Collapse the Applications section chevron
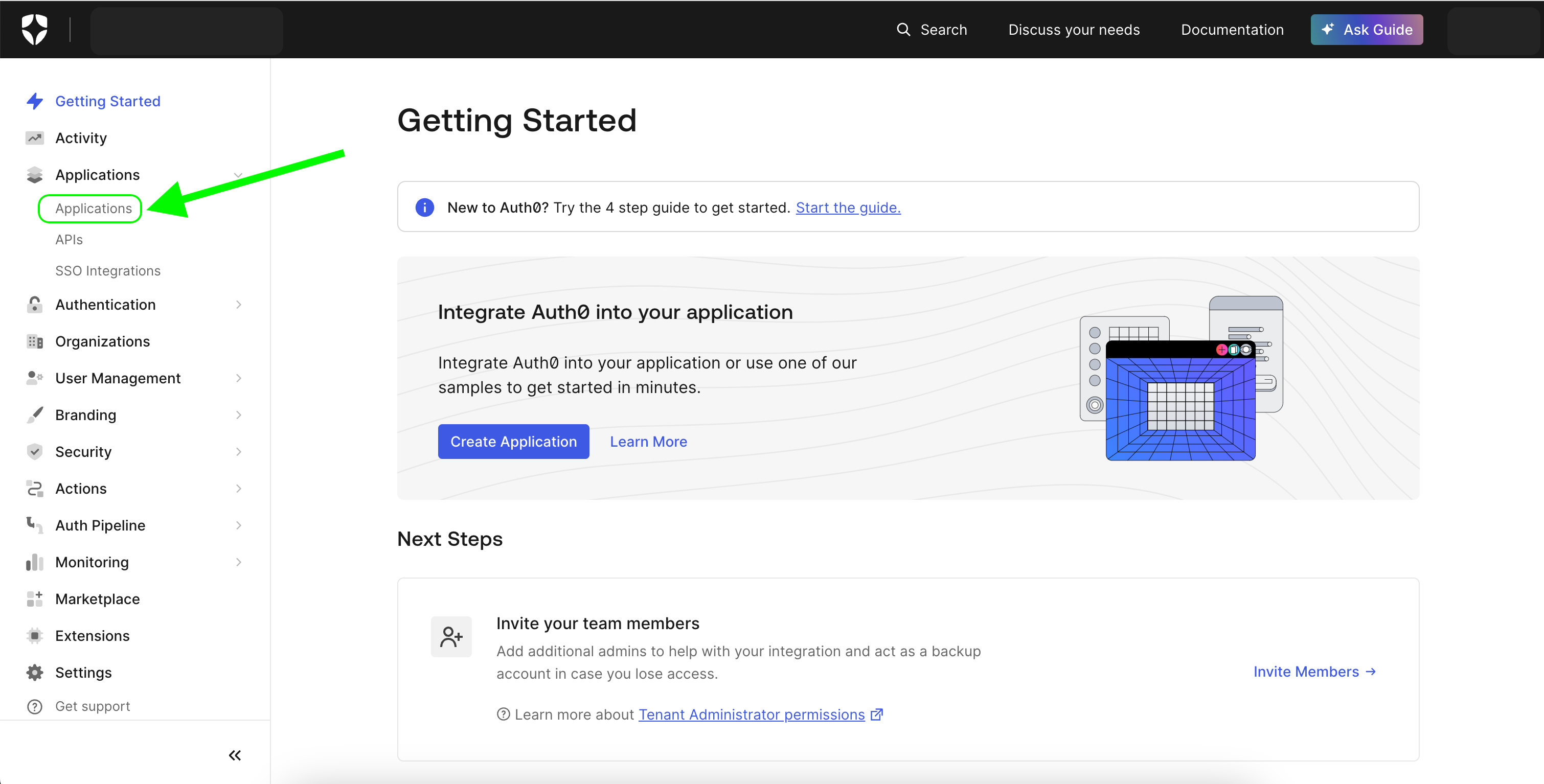The width and height of the screenshot is (1544, 784). pos(238,175)
